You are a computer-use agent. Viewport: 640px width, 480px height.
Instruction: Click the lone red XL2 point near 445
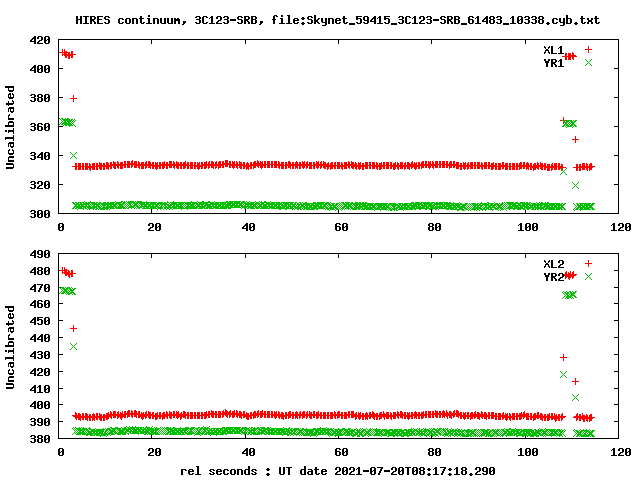(x=73, y=329)
